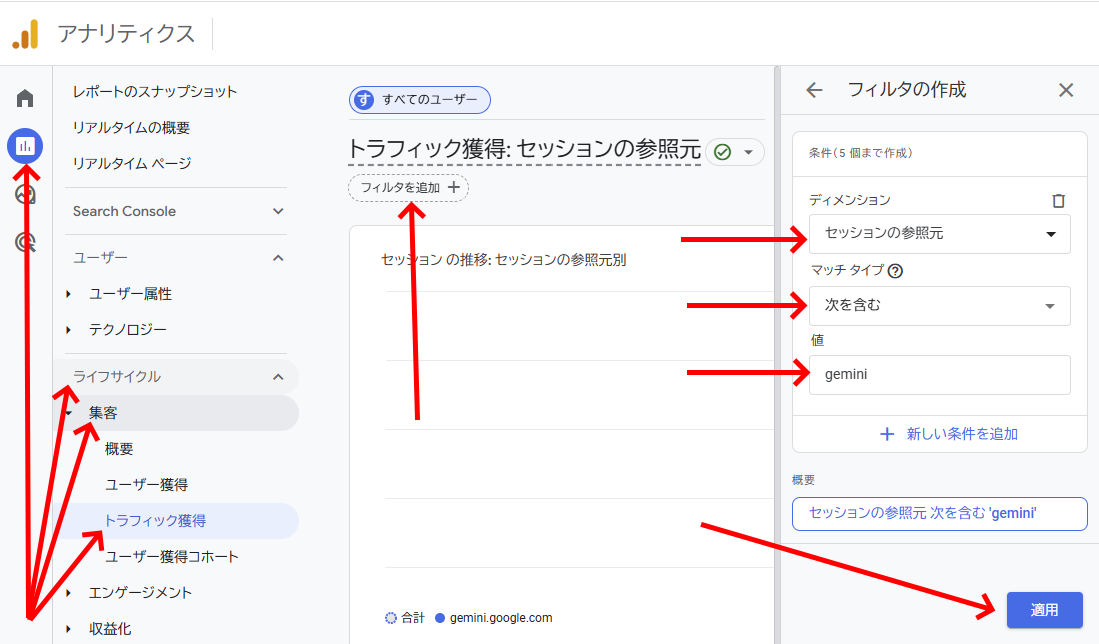Click 新しい条件を追加 link
This screenshot has height=644, width=1099.
948,434
